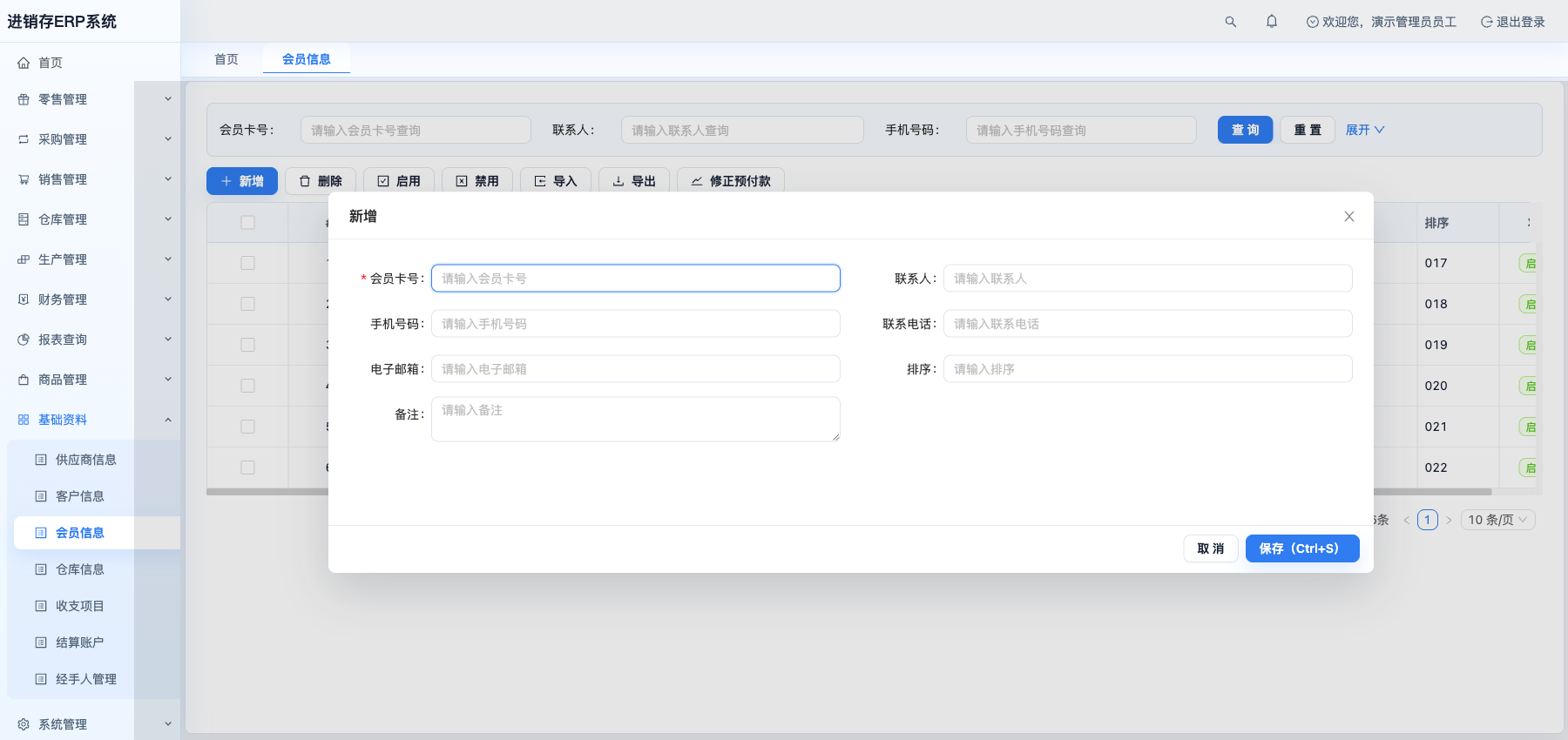The width and height of the screenshot is (1568, 740).
Task: Expand the 采购管理 menu chevron
Action: pos(168,139)
